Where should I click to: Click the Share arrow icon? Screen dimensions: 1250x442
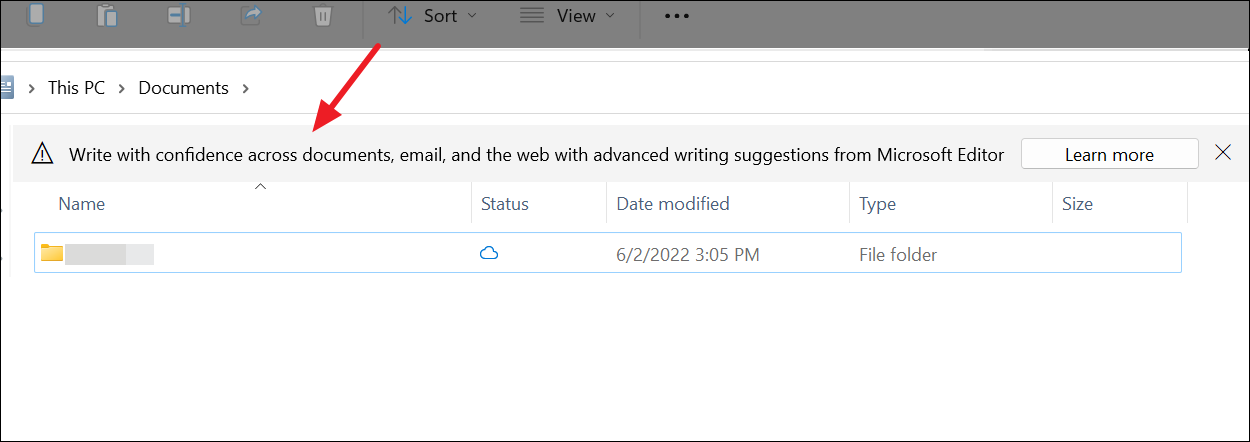coord(251,15)
